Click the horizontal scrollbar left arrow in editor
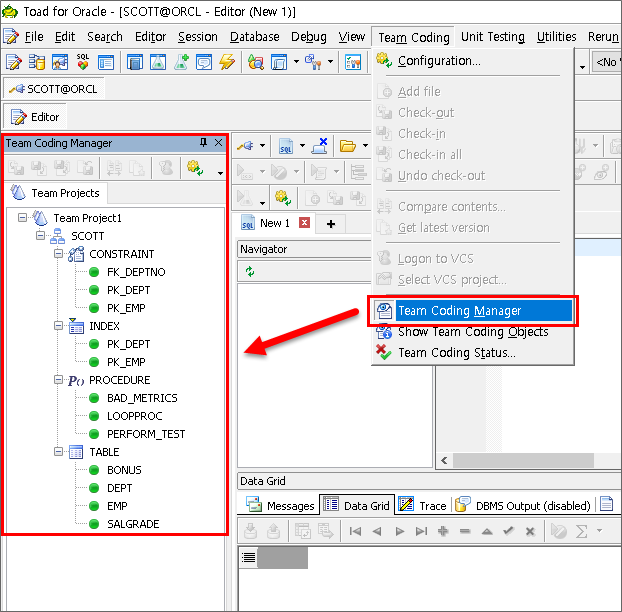This screenshot has width=622, height=612. (x=444, y=460)
